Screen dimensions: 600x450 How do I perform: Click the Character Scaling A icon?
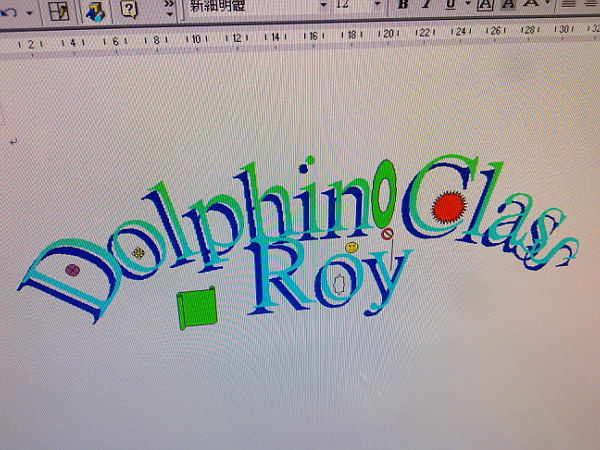pos(531,4)
